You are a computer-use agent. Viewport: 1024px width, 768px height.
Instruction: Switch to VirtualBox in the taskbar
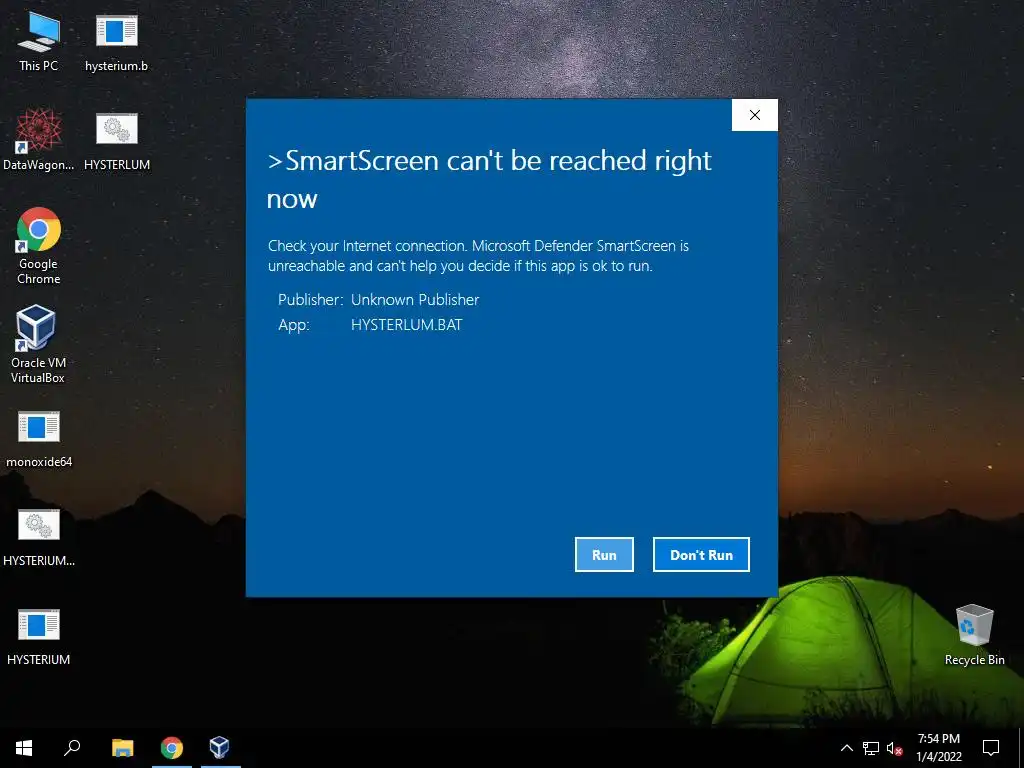pyautogui.click(x=220, y=748)
